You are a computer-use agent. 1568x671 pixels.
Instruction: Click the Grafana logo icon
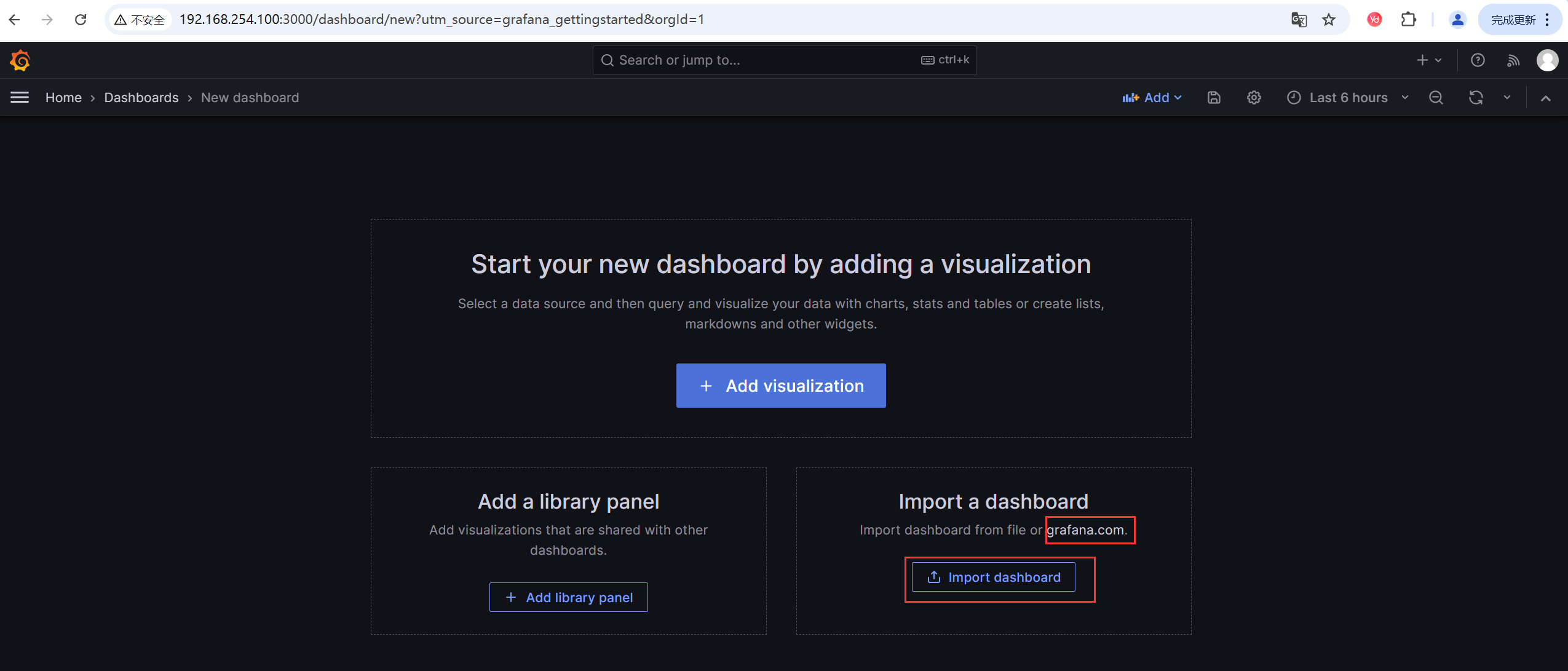(x=20, y=60)
